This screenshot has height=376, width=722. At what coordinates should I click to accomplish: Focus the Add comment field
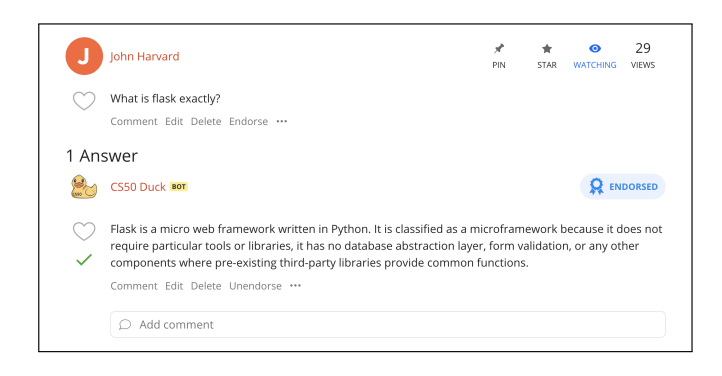[388, 324]
